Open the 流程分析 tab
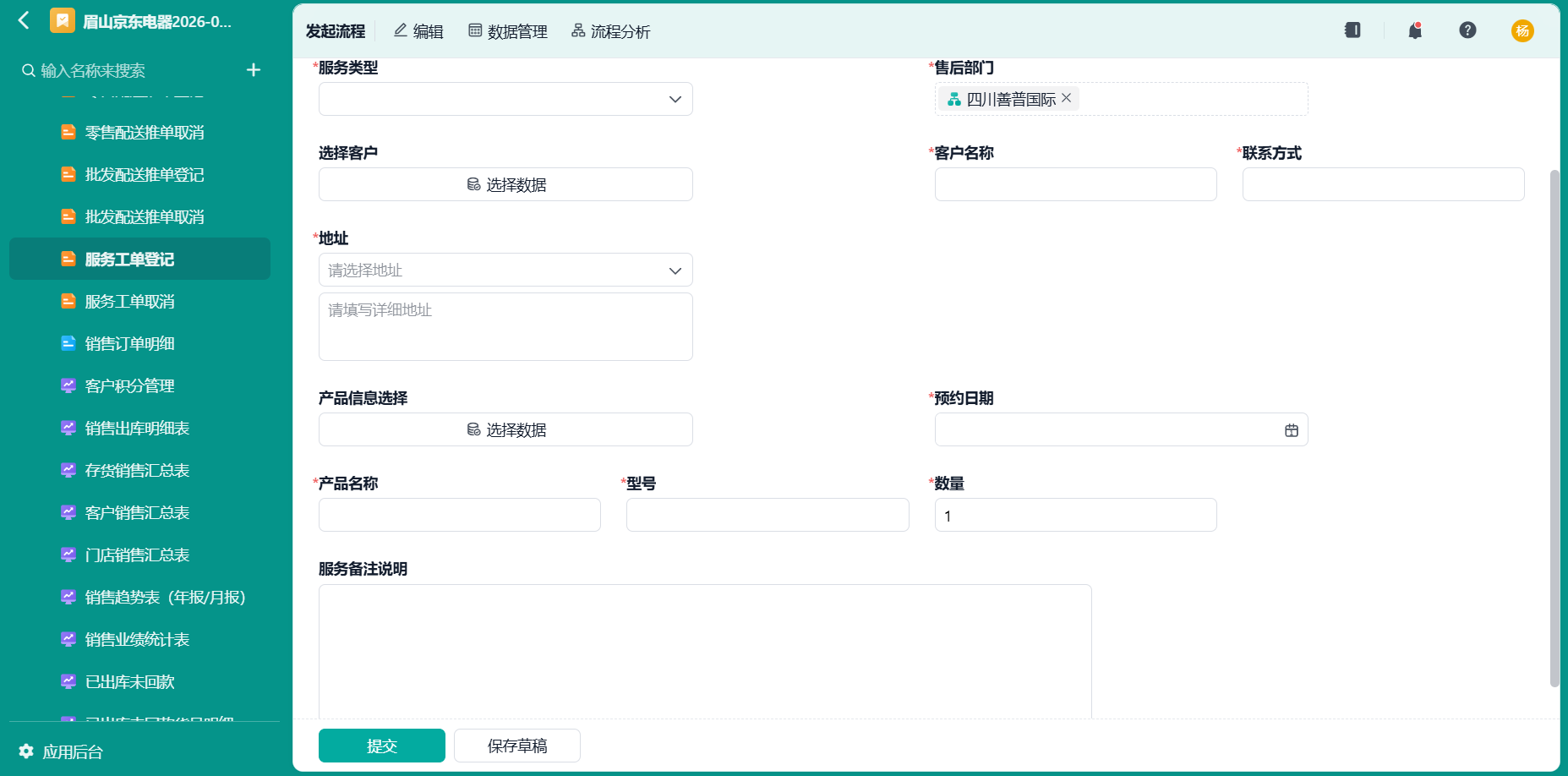 [610, 31]
